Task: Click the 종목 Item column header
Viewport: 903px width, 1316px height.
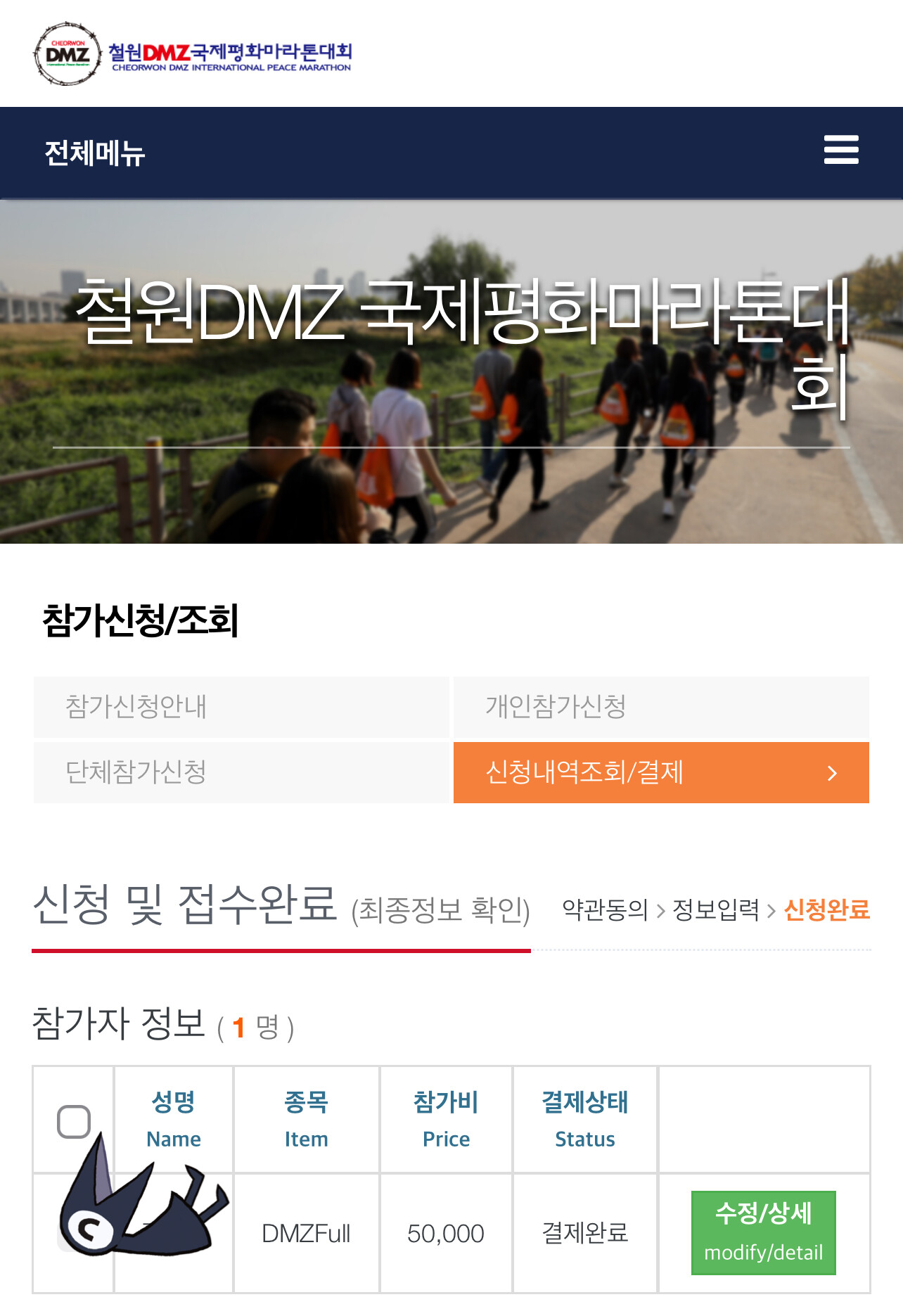Action: (306, 1119)
